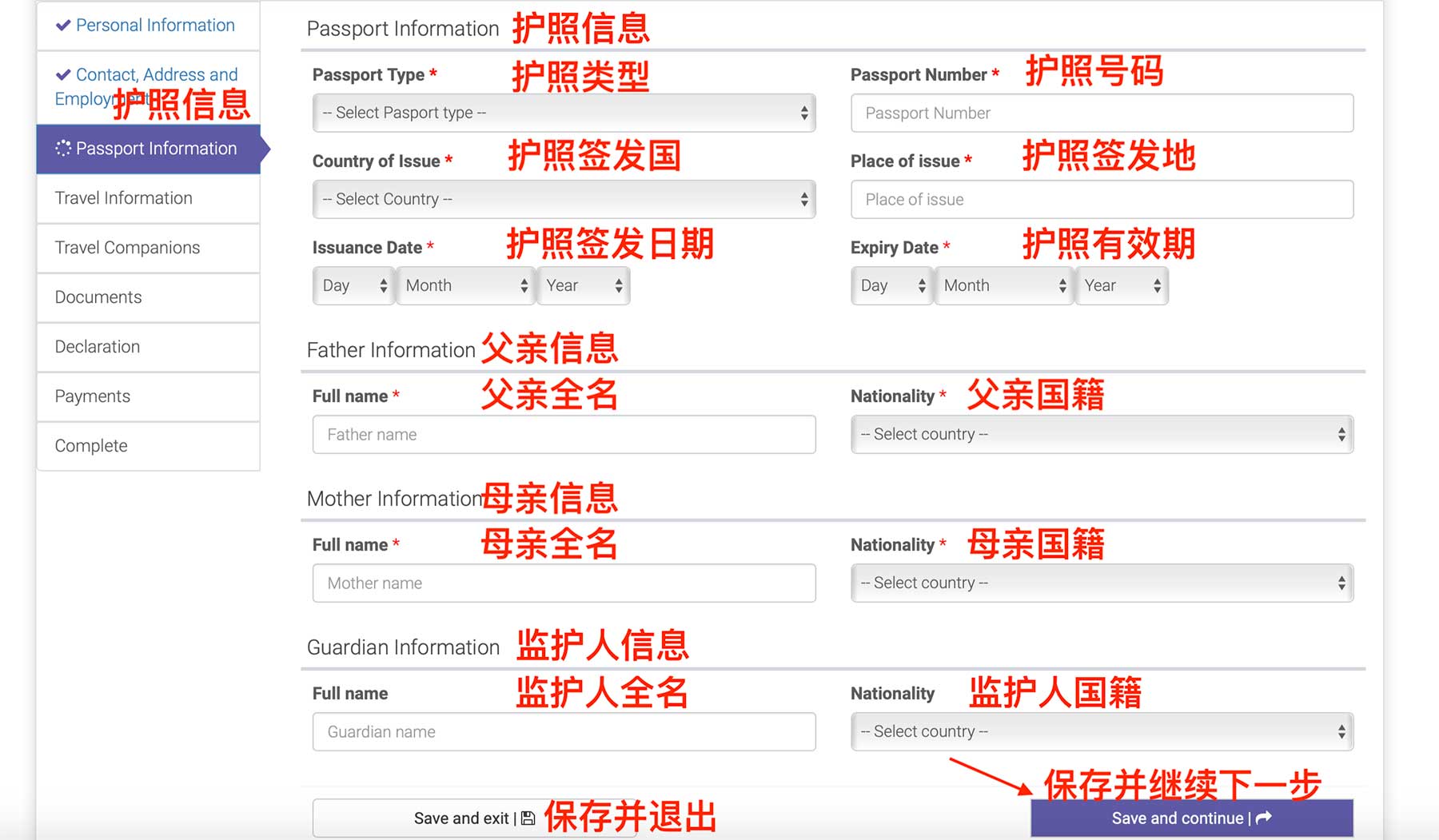Screen dimensions: 1439x840
Task: Open the Documents step in sidebar
Action: pos(98,297)
